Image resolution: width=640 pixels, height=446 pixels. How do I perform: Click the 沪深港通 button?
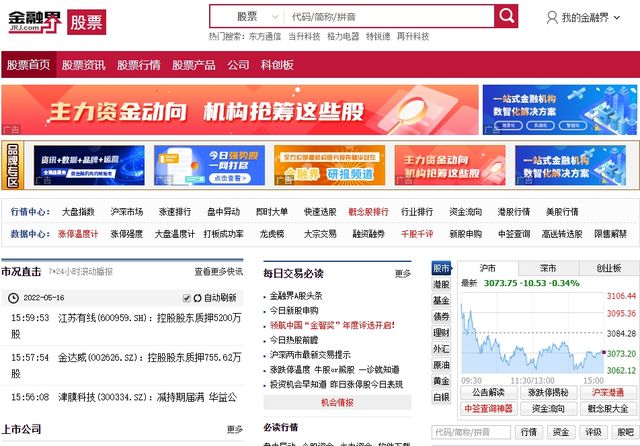click(608, 393)
